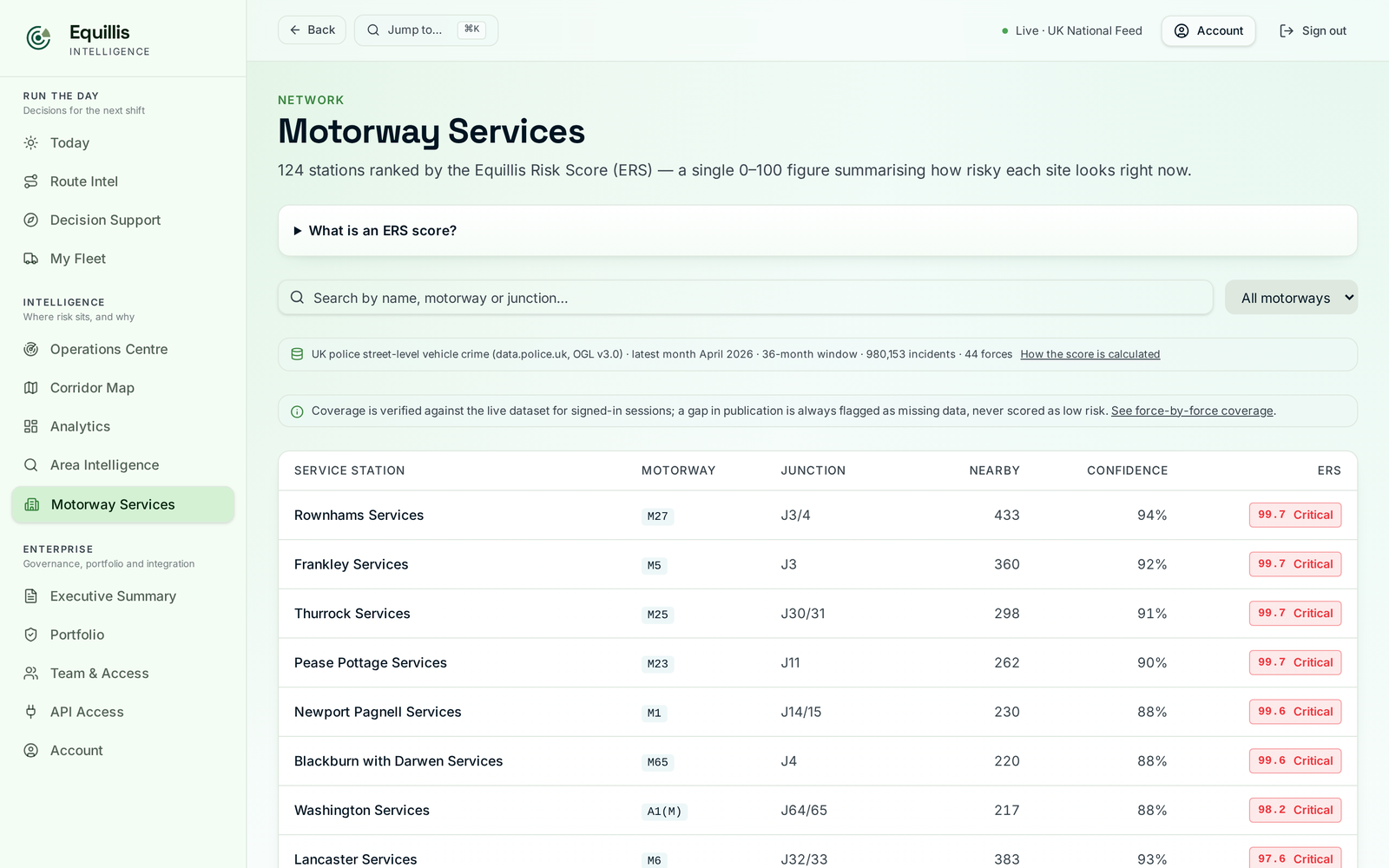Click the sun icon beside Today

(31, 143)
